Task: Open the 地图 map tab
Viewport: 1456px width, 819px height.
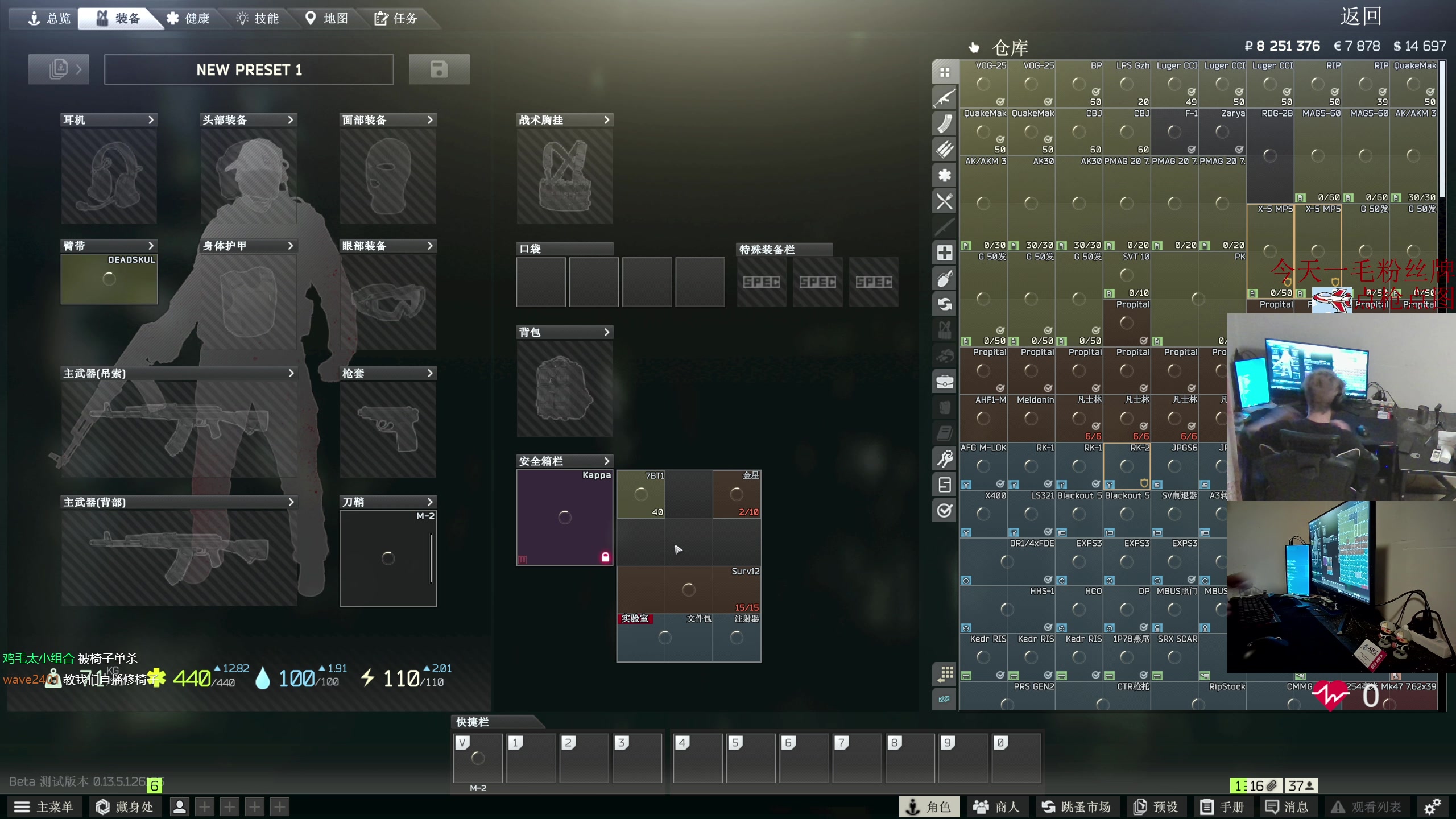Action: (328, 19)
